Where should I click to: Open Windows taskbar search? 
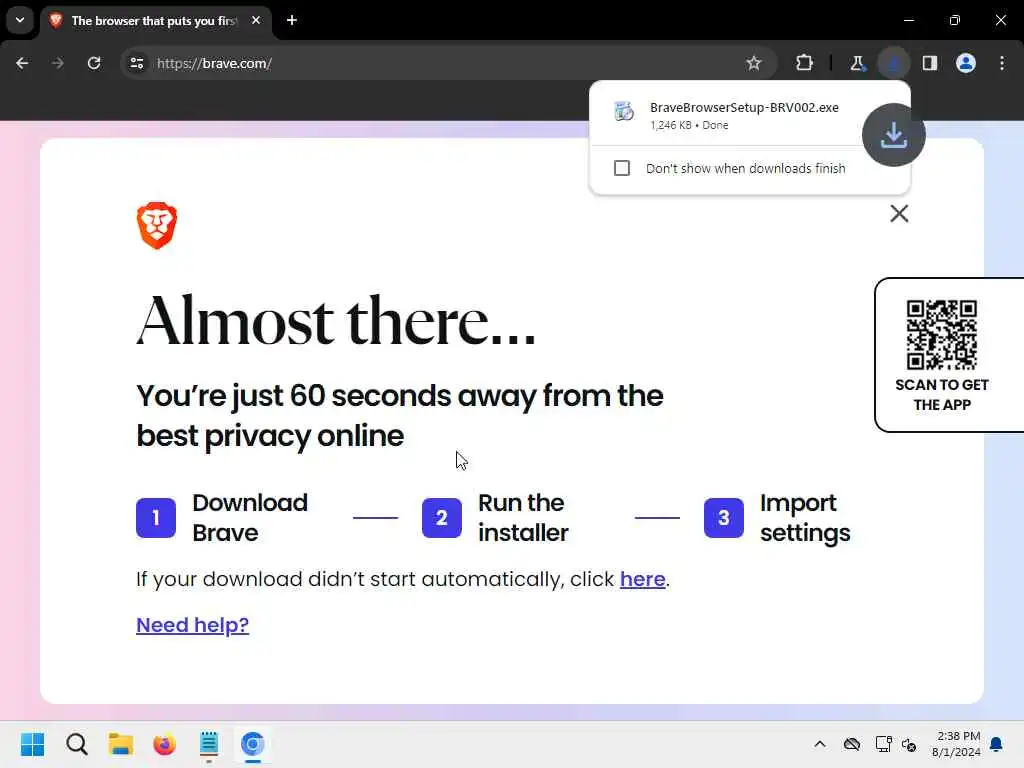point(76,744)
